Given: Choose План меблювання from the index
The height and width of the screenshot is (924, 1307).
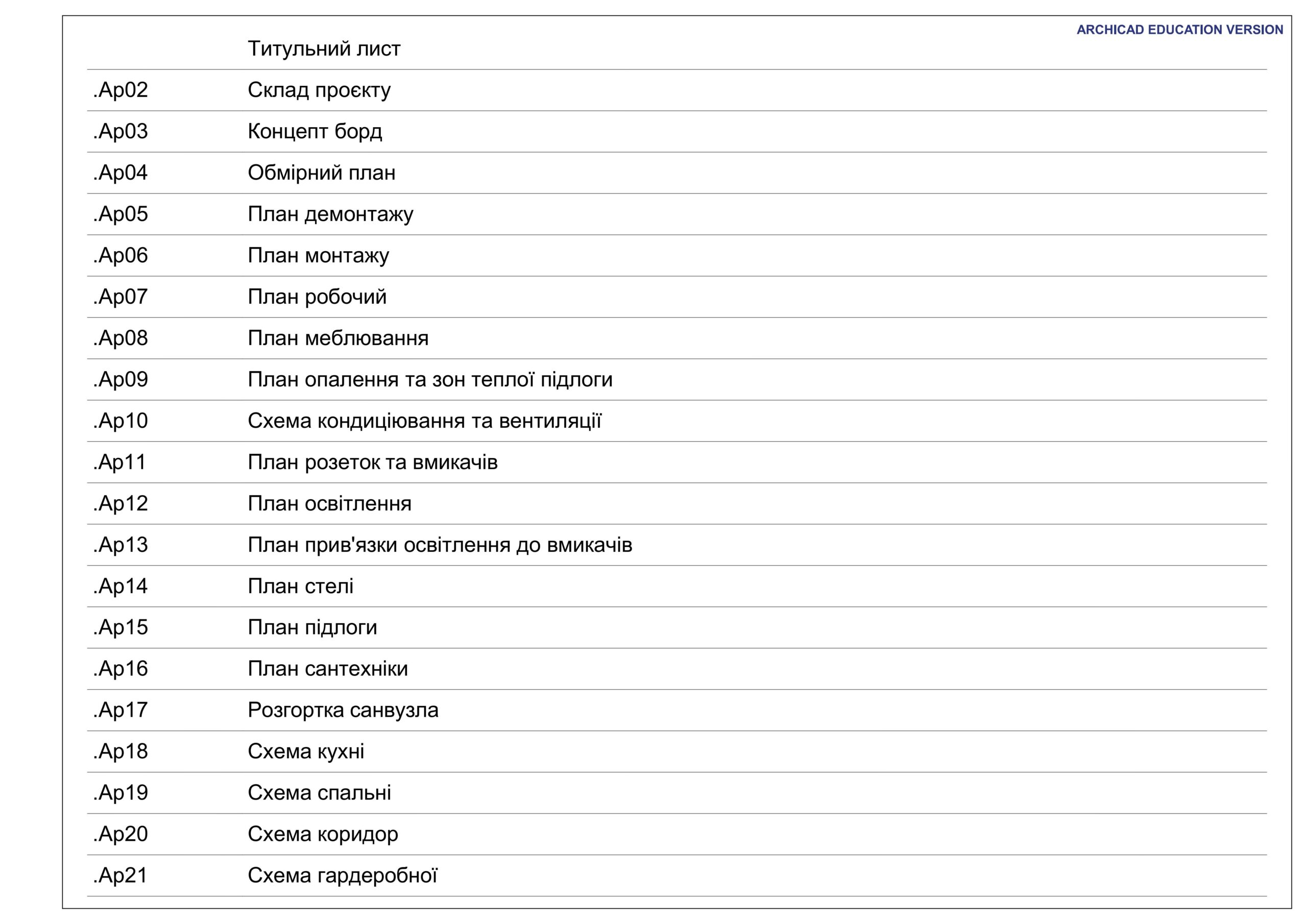Looking at the screenshot, I should click(x=338, y=338).
